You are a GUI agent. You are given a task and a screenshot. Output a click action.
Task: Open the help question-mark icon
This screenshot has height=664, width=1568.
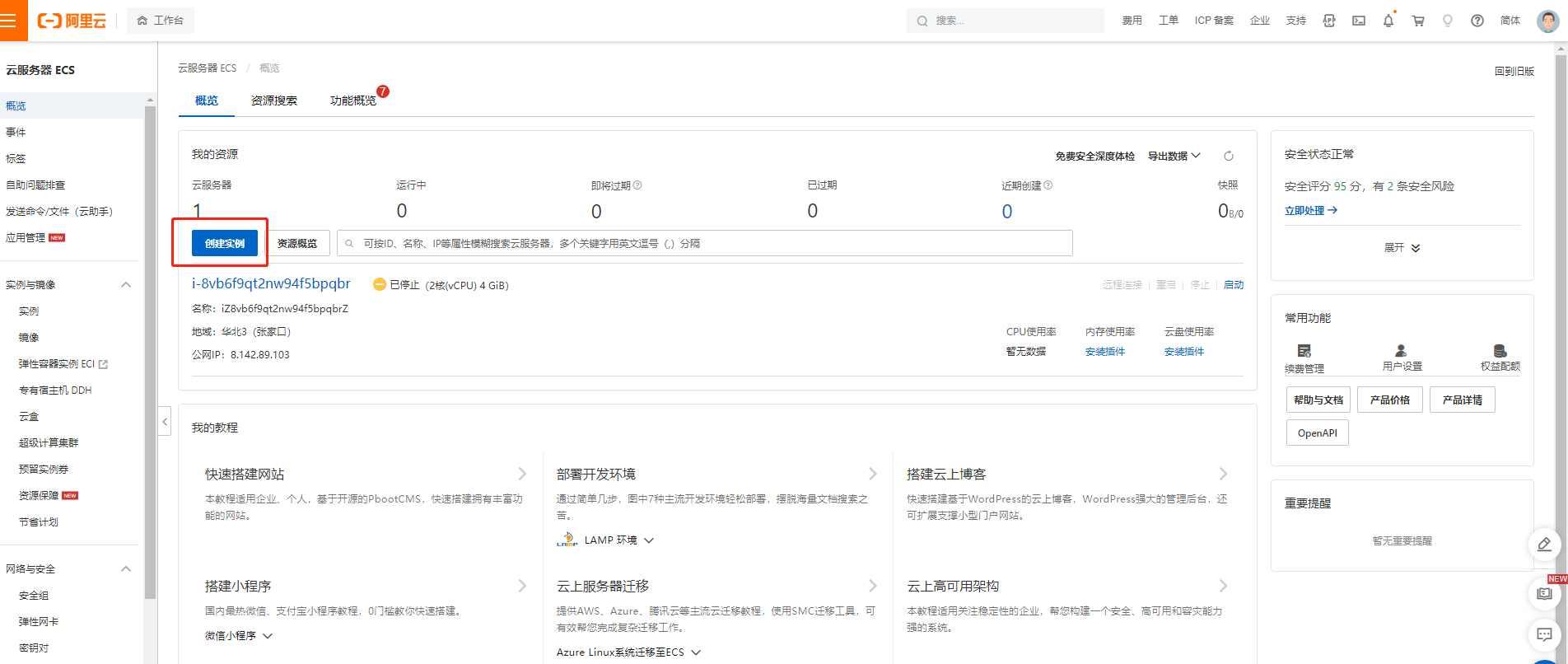(1477, 21)
